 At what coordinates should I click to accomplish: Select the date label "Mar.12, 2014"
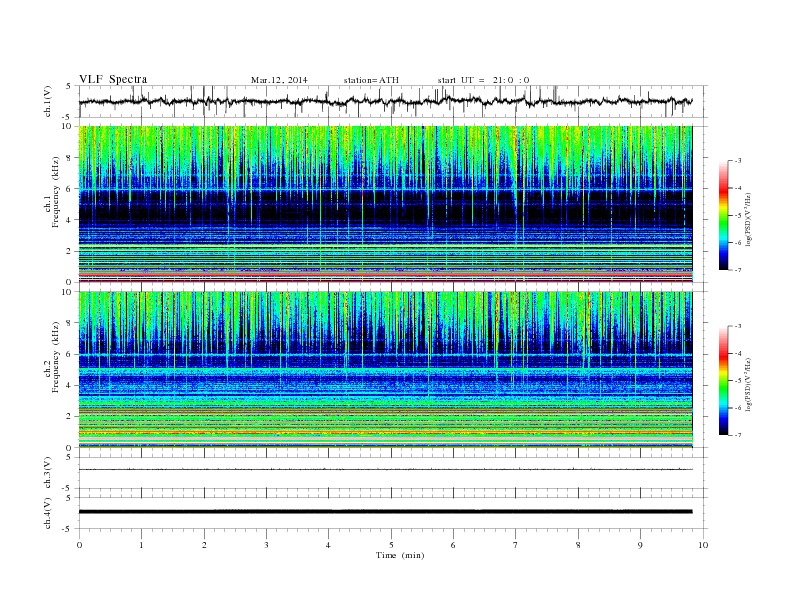point(279,80)
